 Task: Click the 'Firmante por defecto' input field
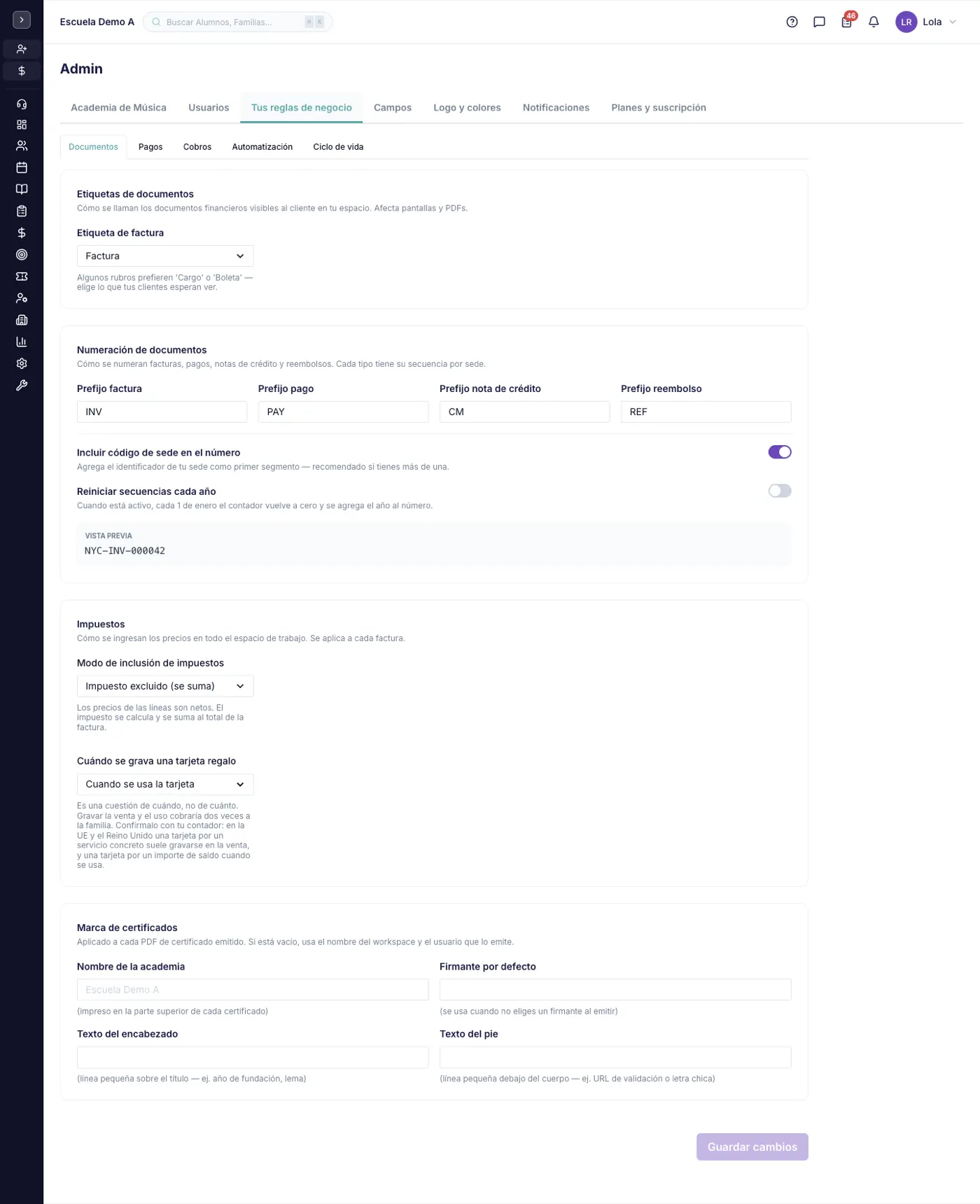[615, 990]
